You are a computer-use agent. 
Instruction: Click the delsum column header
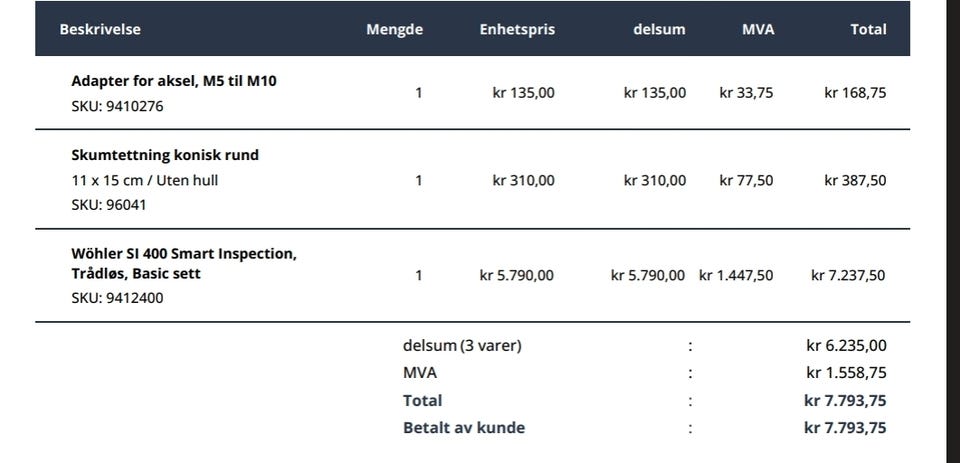(659, 29)
